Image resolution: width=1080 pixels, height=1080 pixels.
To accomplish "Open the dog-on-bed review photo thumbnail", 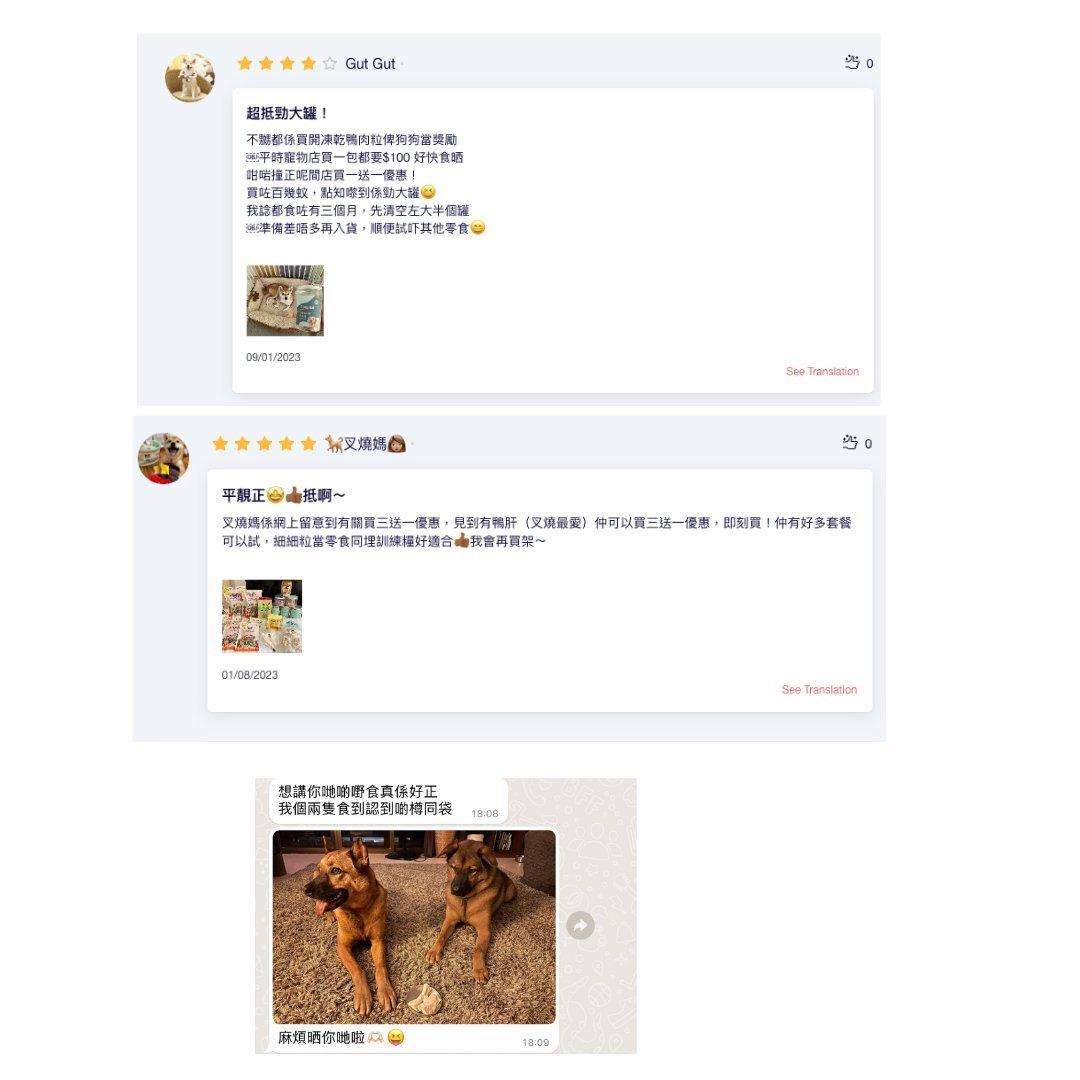I will point(285,300).
